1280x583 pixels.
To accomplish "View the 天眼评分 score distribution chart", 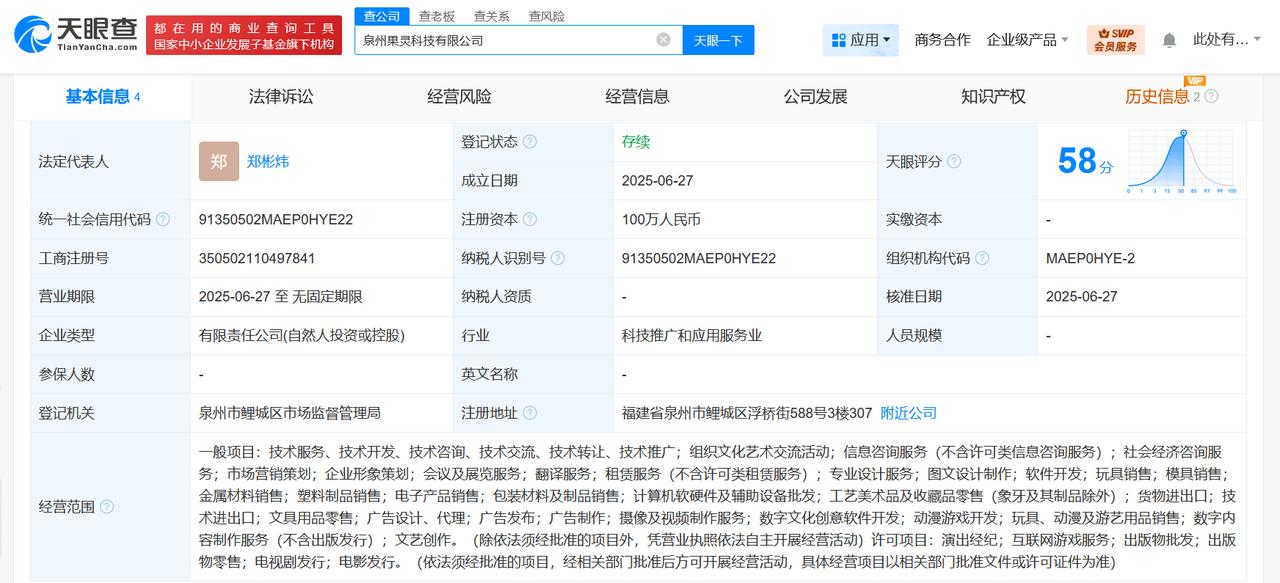I will coord(1182,161).
